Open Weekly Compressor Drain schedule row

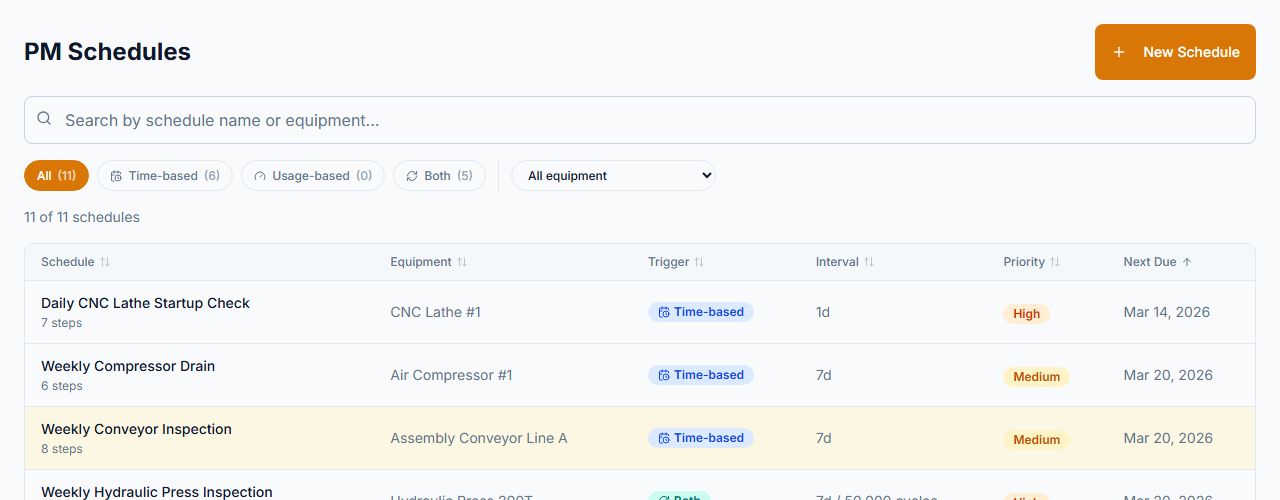pyautogui.click(x=128, y=366)
